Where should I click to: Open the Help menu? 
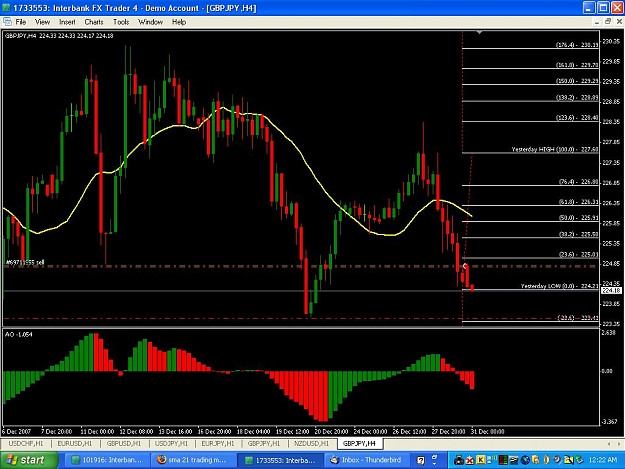click(x=179, y=22)
